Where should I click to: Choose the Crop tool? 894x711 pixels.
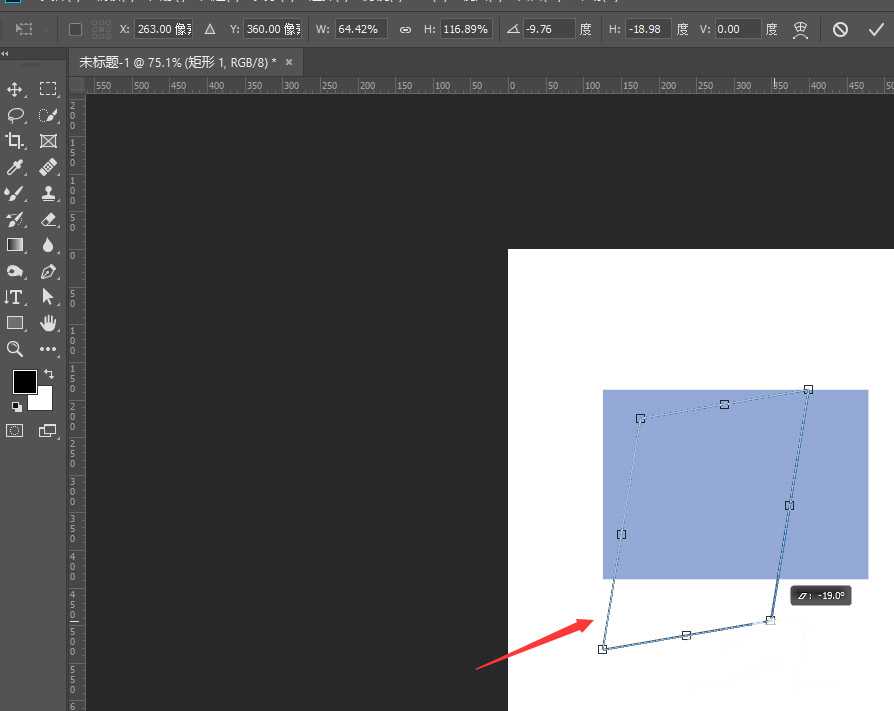tap(15, 141)
